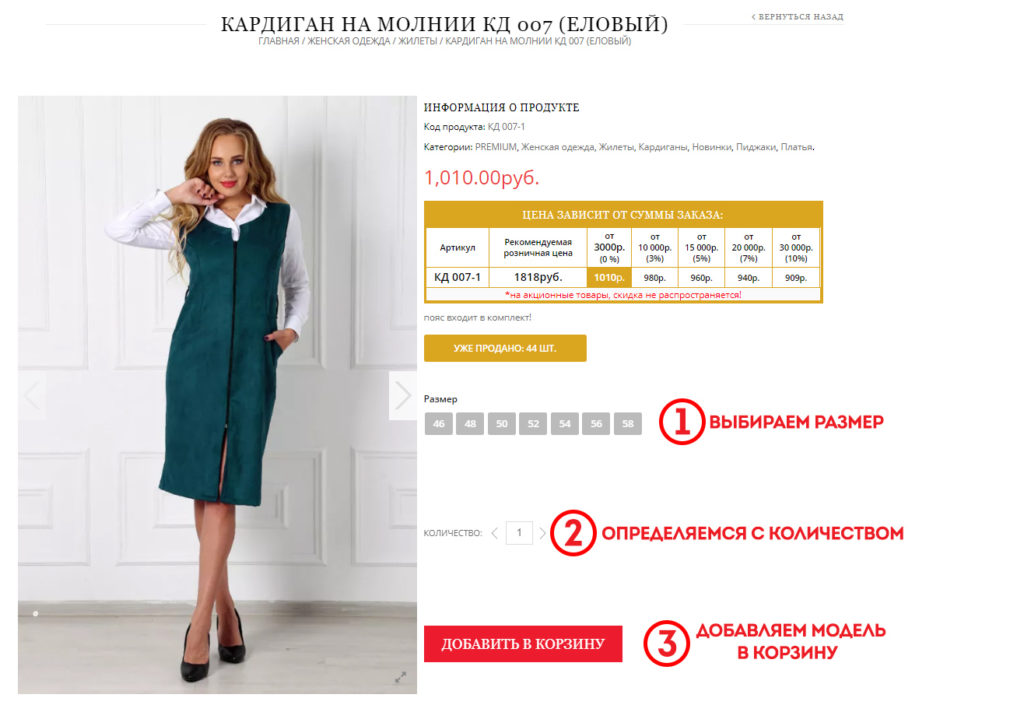Show next product photo with right arrow
1024x705 pixels.
[402, 396]
